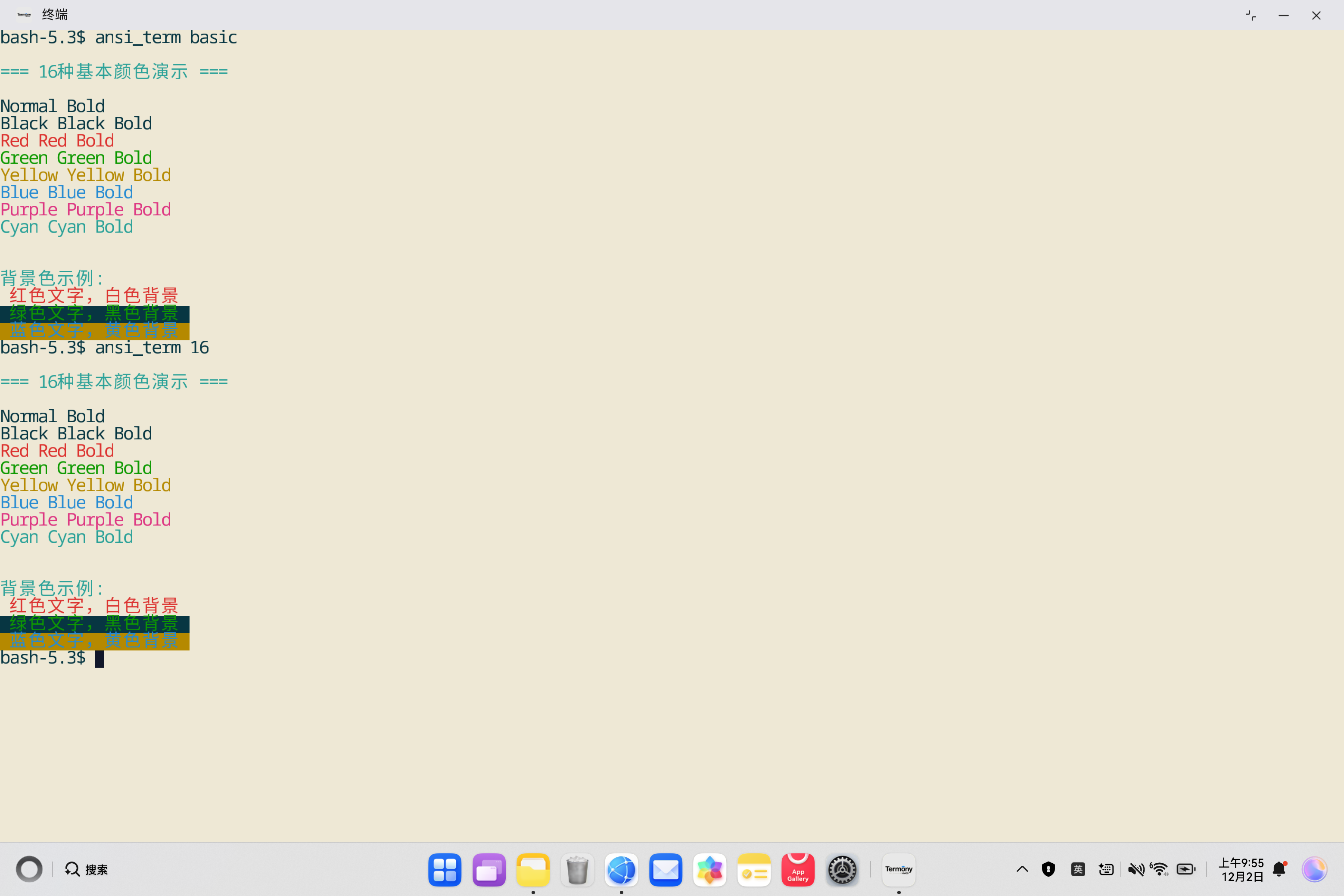This screenshot has height=896, width=1344.
Task: Expand hidden tray icons with chevron arrow
Action: coord(1022,869)
